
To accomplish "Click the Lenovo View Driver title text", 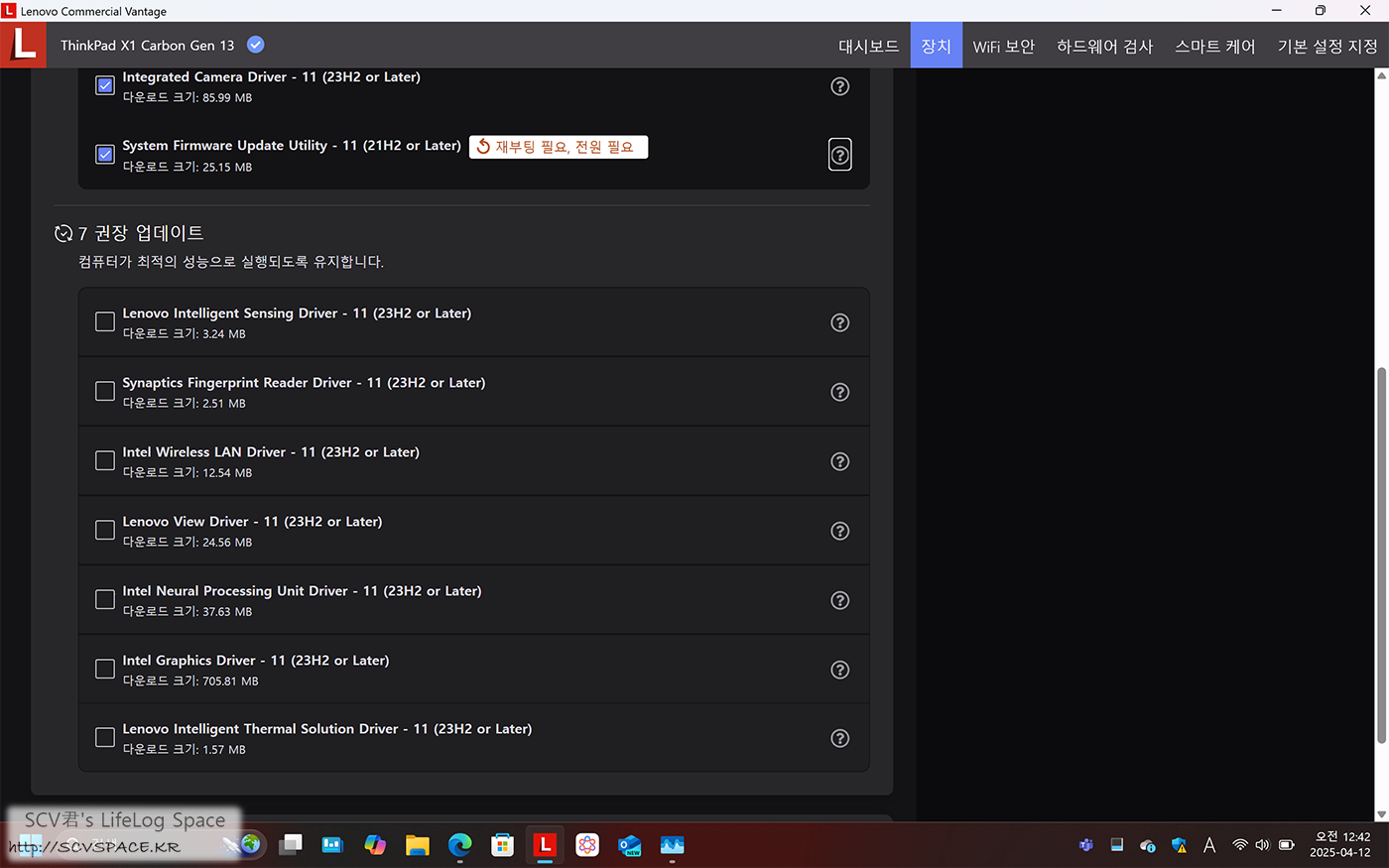I will pos(252,522).
